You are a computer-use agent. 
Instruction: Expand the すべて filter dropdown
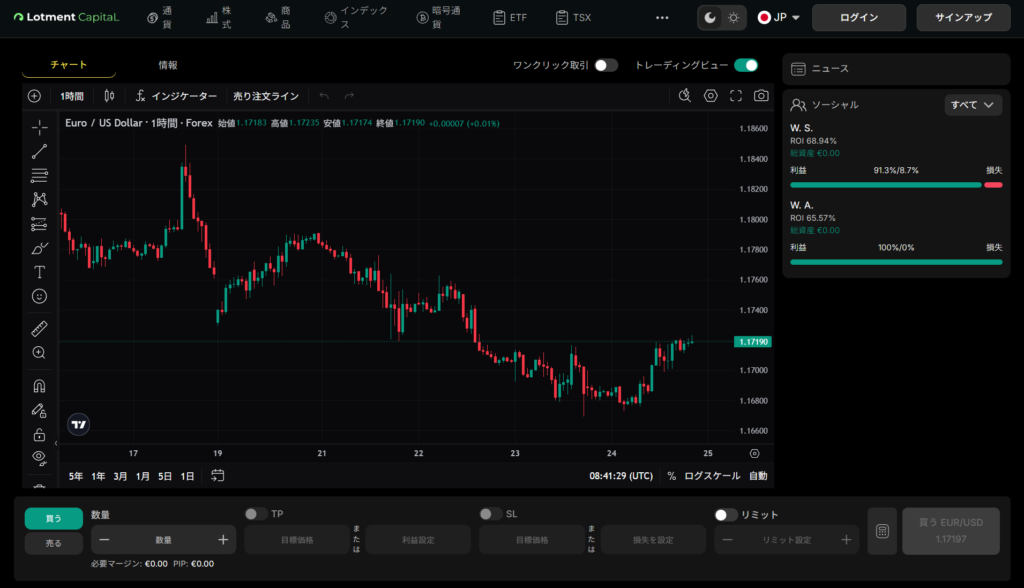pos(973,105)
